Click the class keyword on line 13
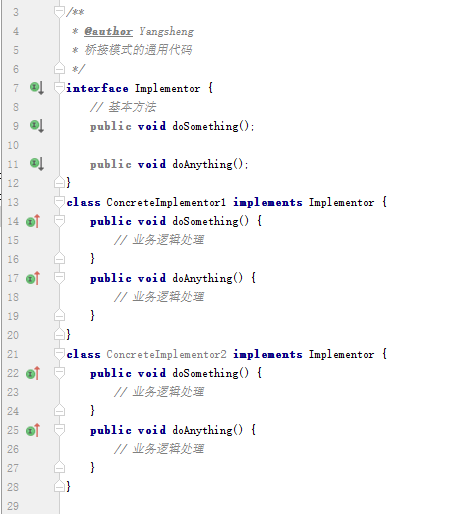Screen dimensions: 468x514 (x=83, y=203)
